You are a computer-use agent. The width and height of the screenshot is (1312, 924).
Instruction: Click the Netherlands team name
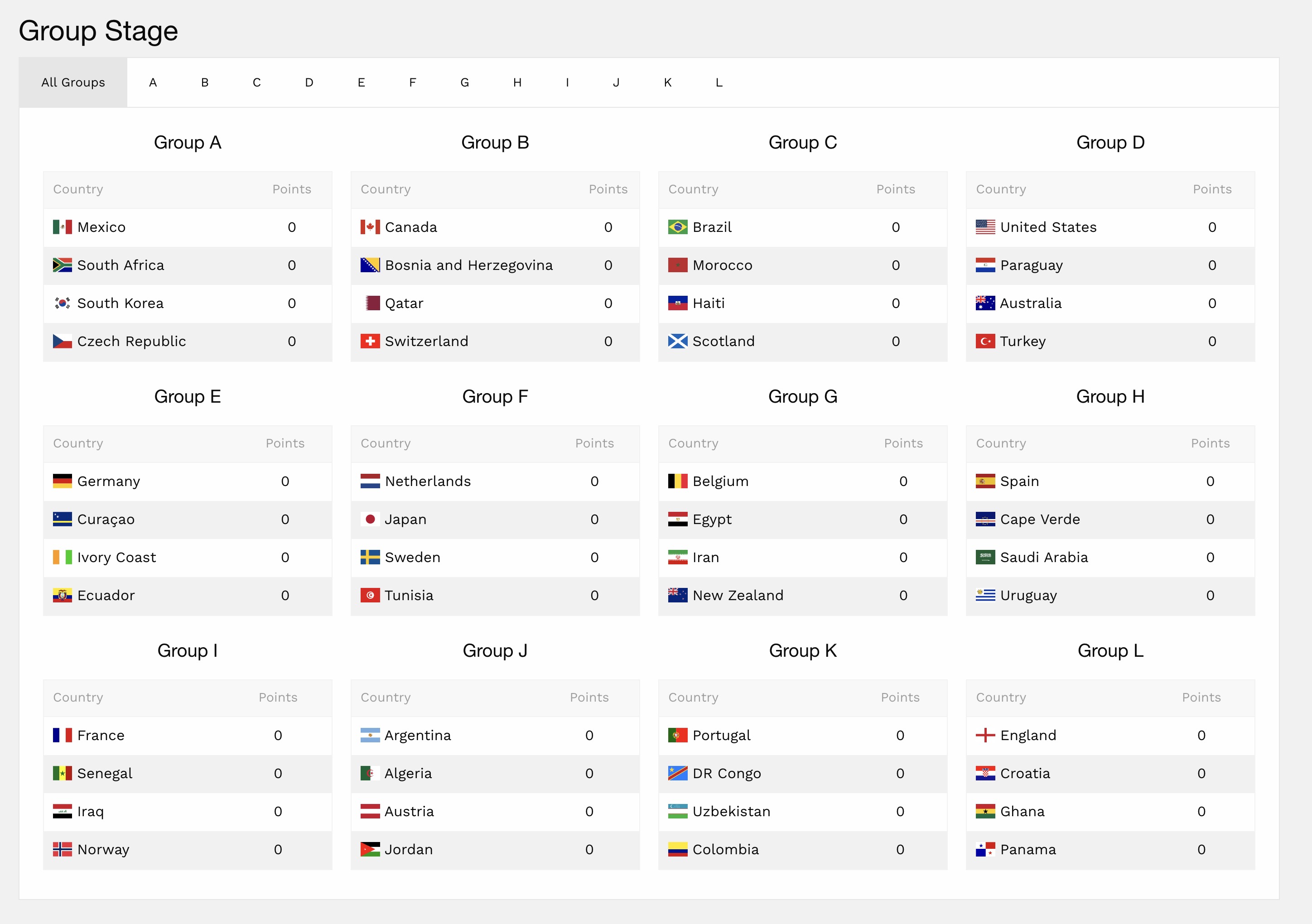coord(427,481)
